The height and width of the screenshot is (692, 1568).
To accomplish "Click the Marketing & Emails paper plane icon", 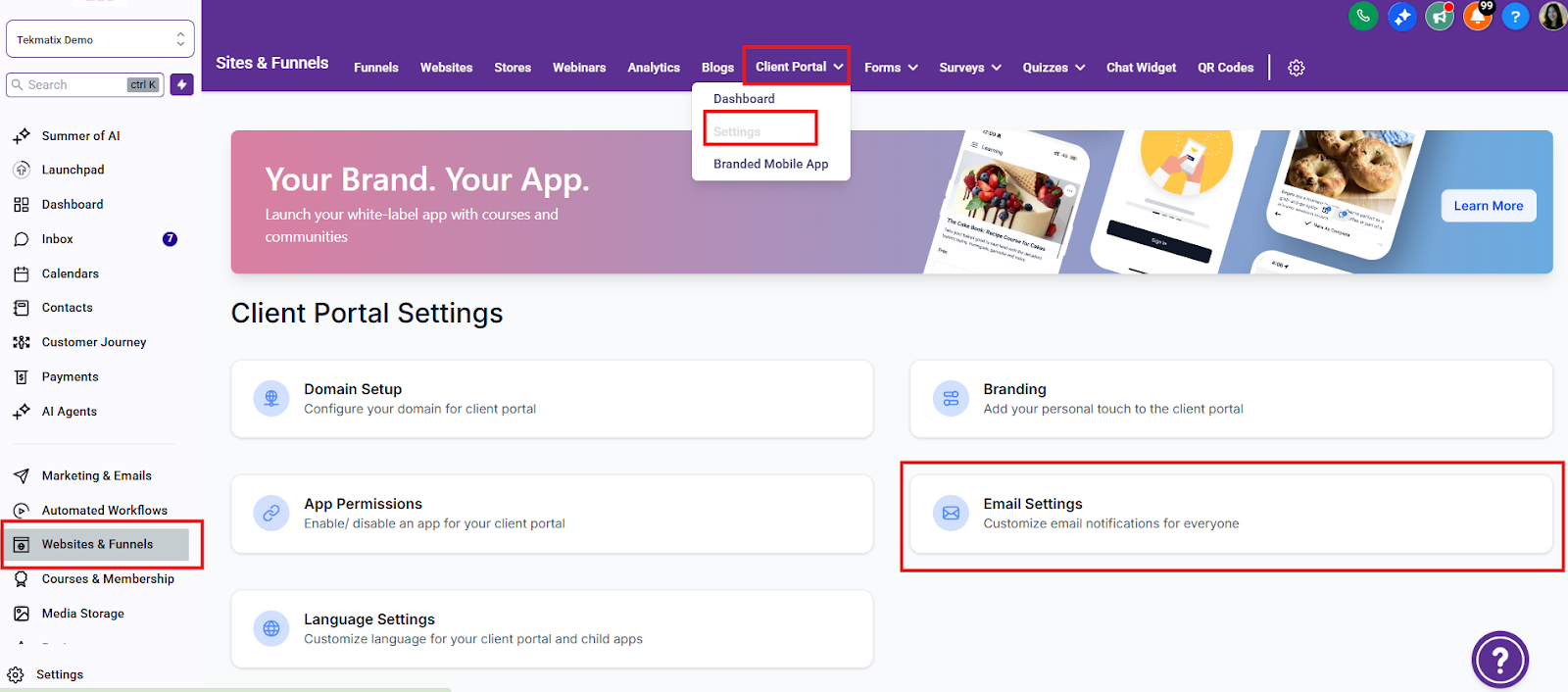I will point(22,476).
